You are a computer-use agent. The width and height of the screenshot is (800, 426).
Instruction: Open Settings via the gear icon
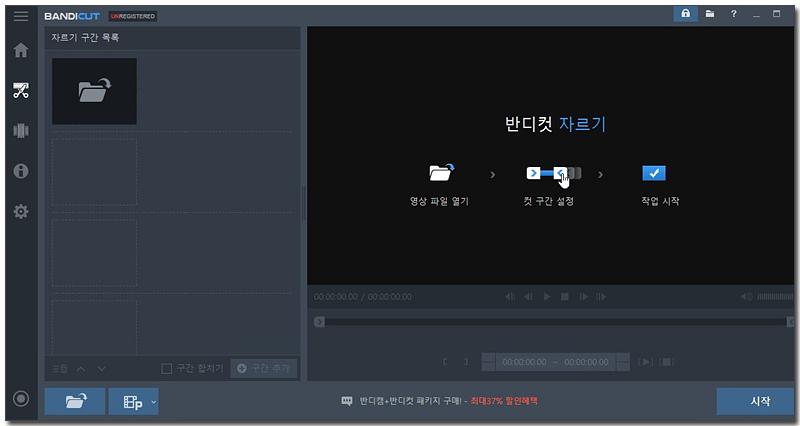tap(21, 211)
